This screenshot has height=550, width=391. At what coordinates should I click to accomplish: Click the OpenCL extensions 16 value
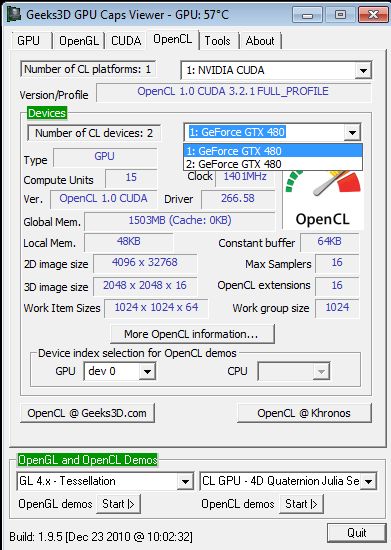pyautogui.click(x=337, y=286)
